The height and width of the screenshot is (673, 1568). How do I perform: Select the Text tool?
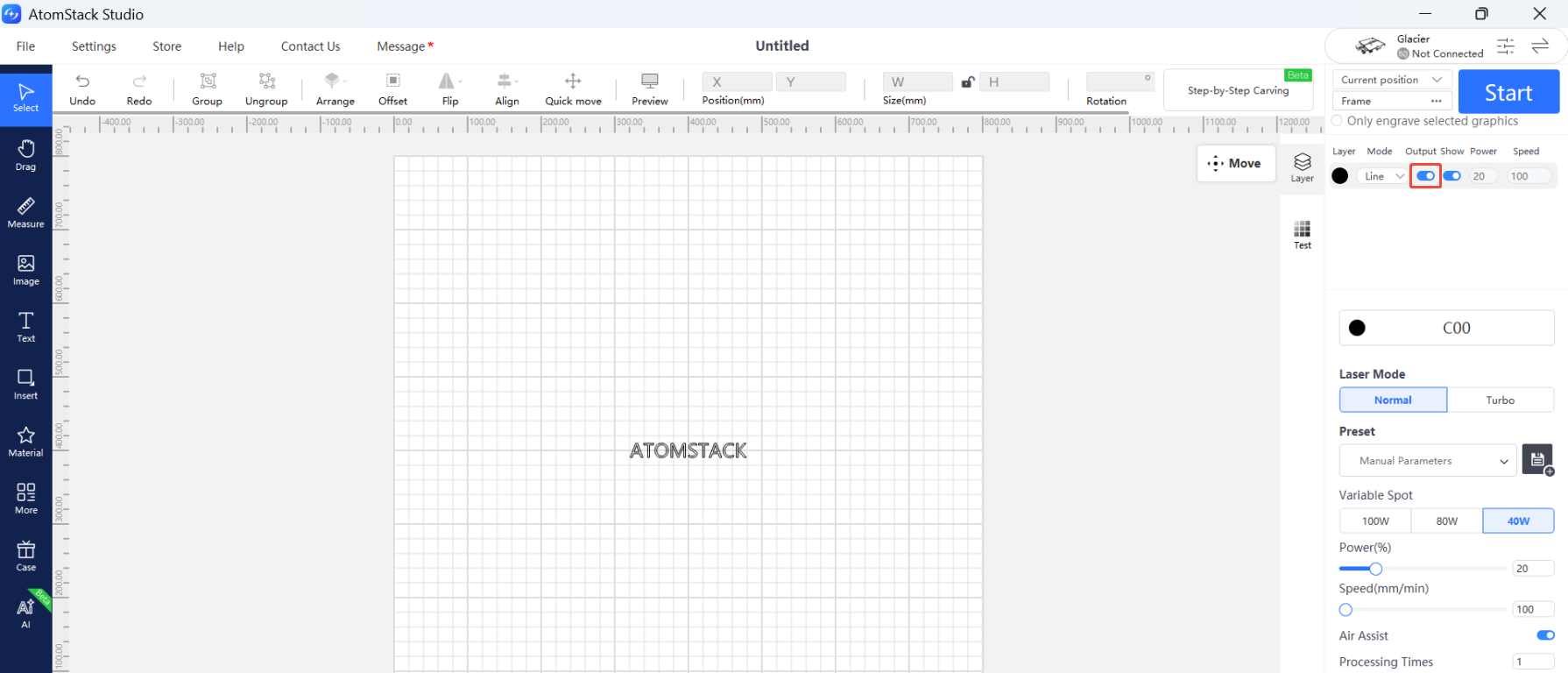click(26, 327)
